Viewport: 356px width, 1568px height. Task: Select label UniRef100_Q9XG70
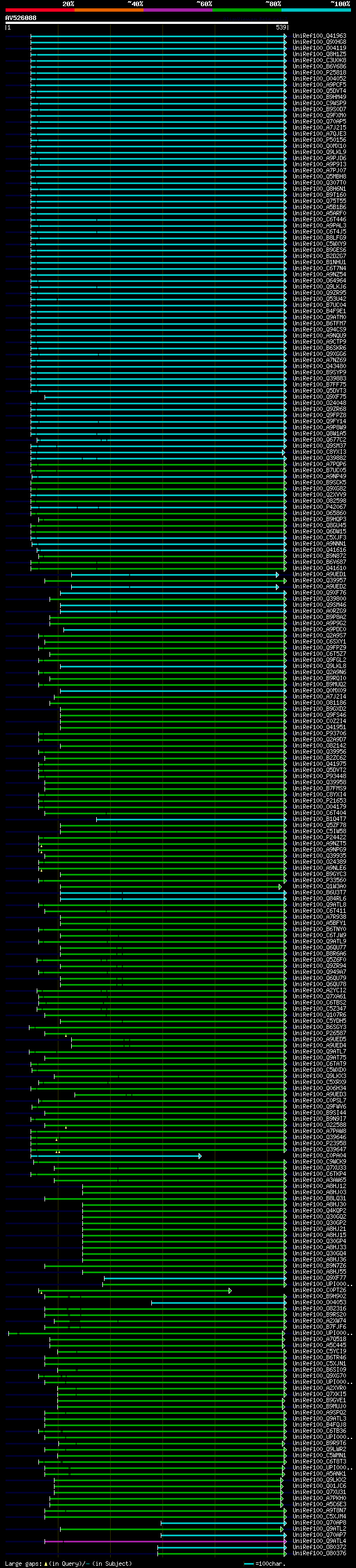point(319,1376)
